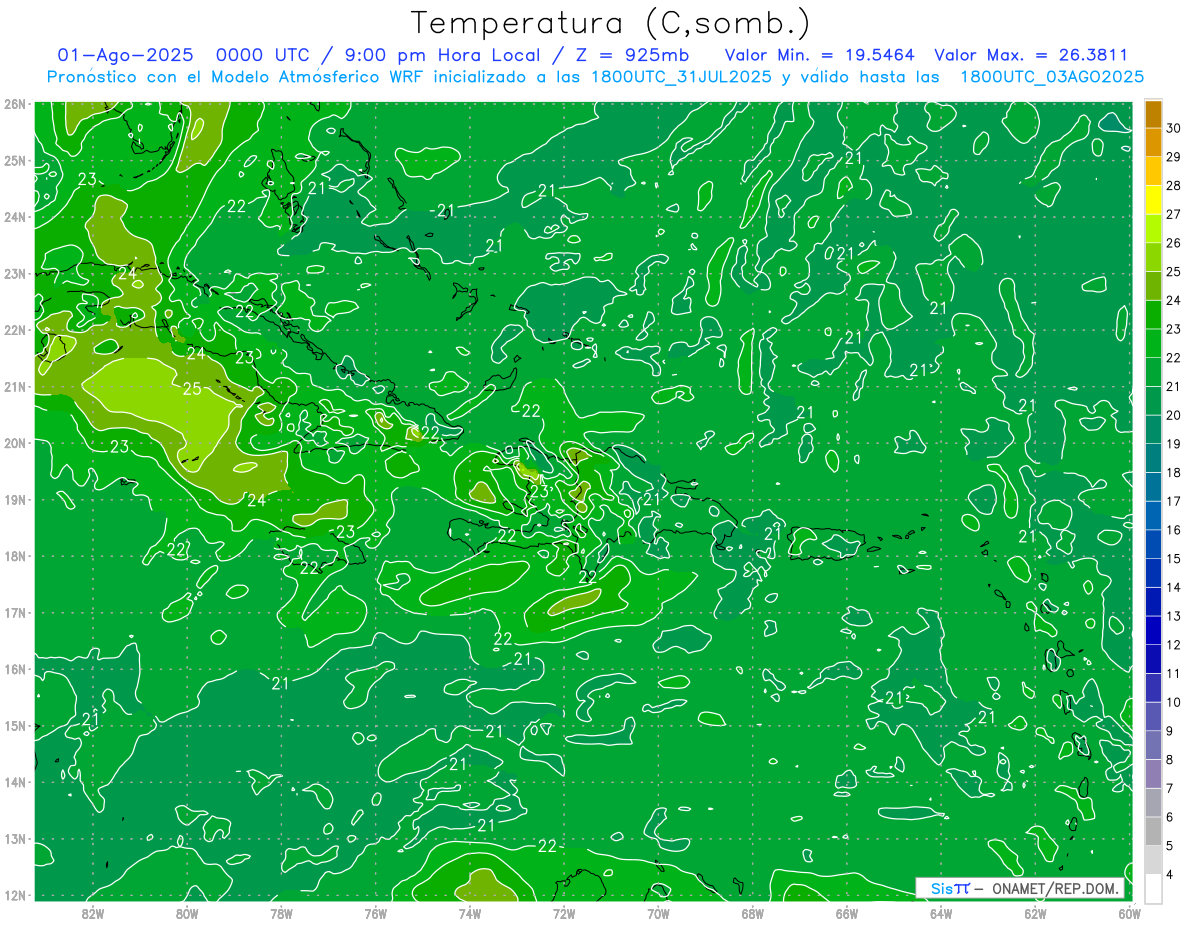Viewport: 1200px width, 927px height.
Task: Click legend scale value 18
Action: pos(1173,473)
